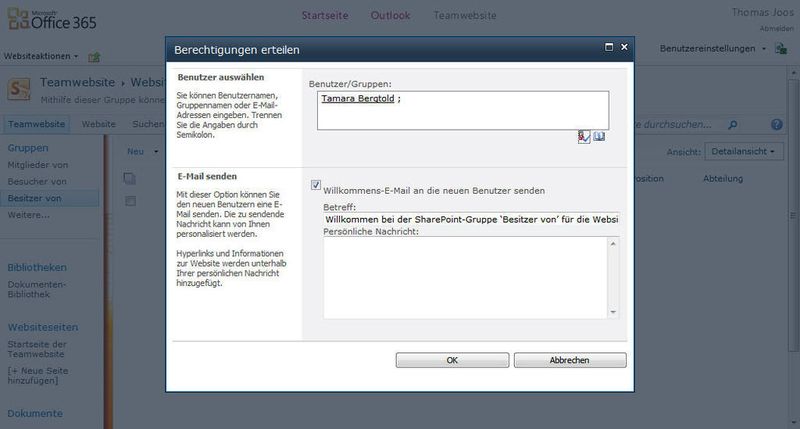This screenshot has height=429, width=800.
Task: Toggle the select-all icon in list header
Action: tap(130, 179)
